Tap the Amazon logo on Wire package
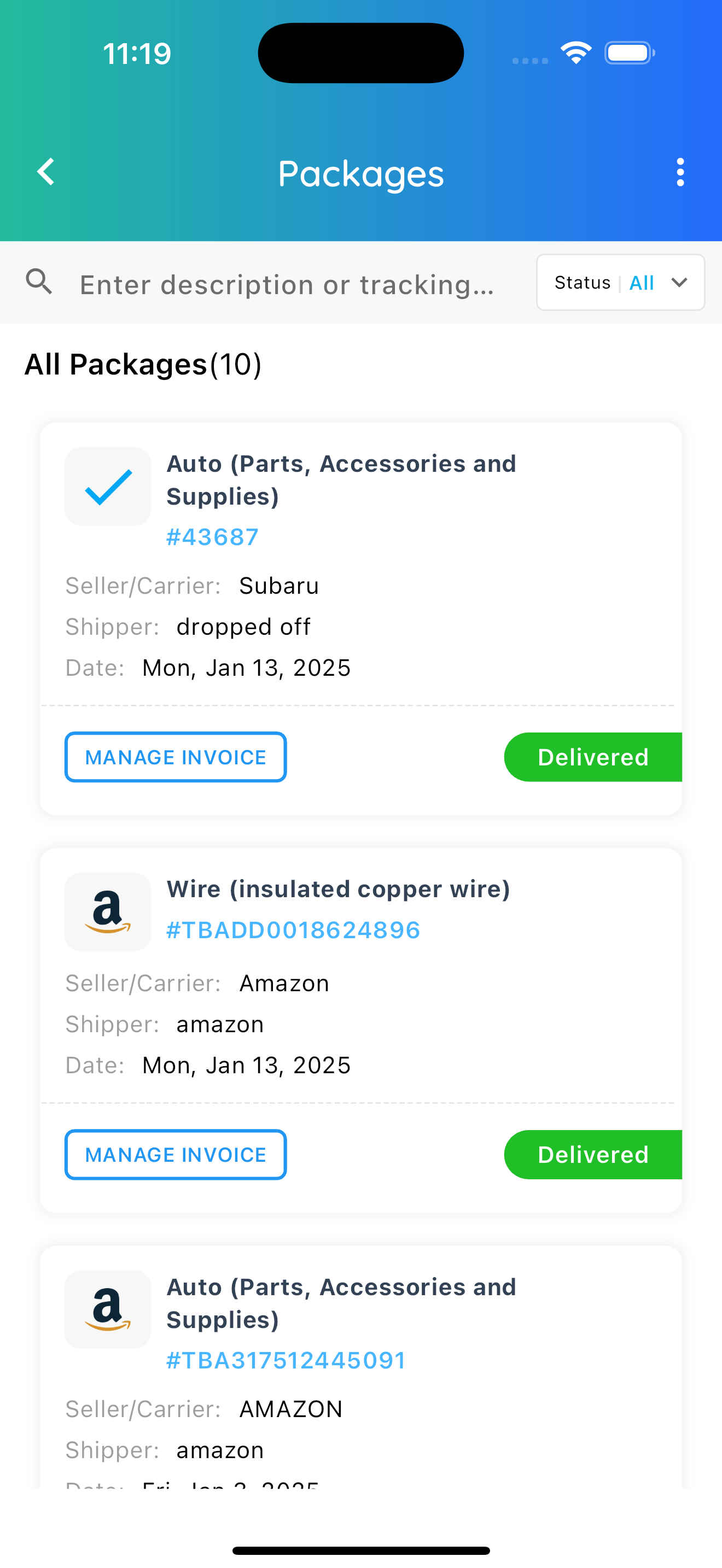 point(108,912)
